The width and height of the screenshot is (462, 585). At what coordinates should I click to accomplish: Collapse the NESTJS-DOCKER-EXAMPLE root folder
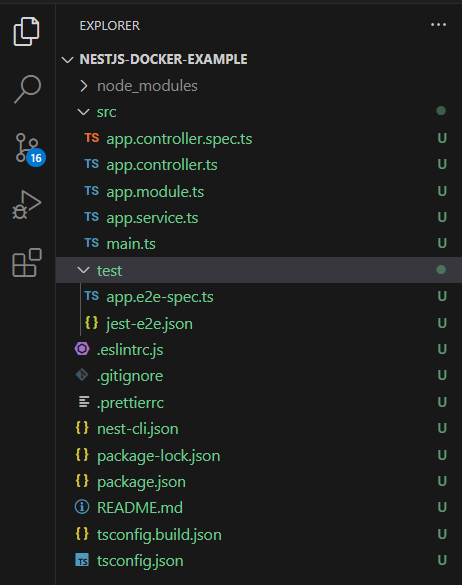pos(67,60)
